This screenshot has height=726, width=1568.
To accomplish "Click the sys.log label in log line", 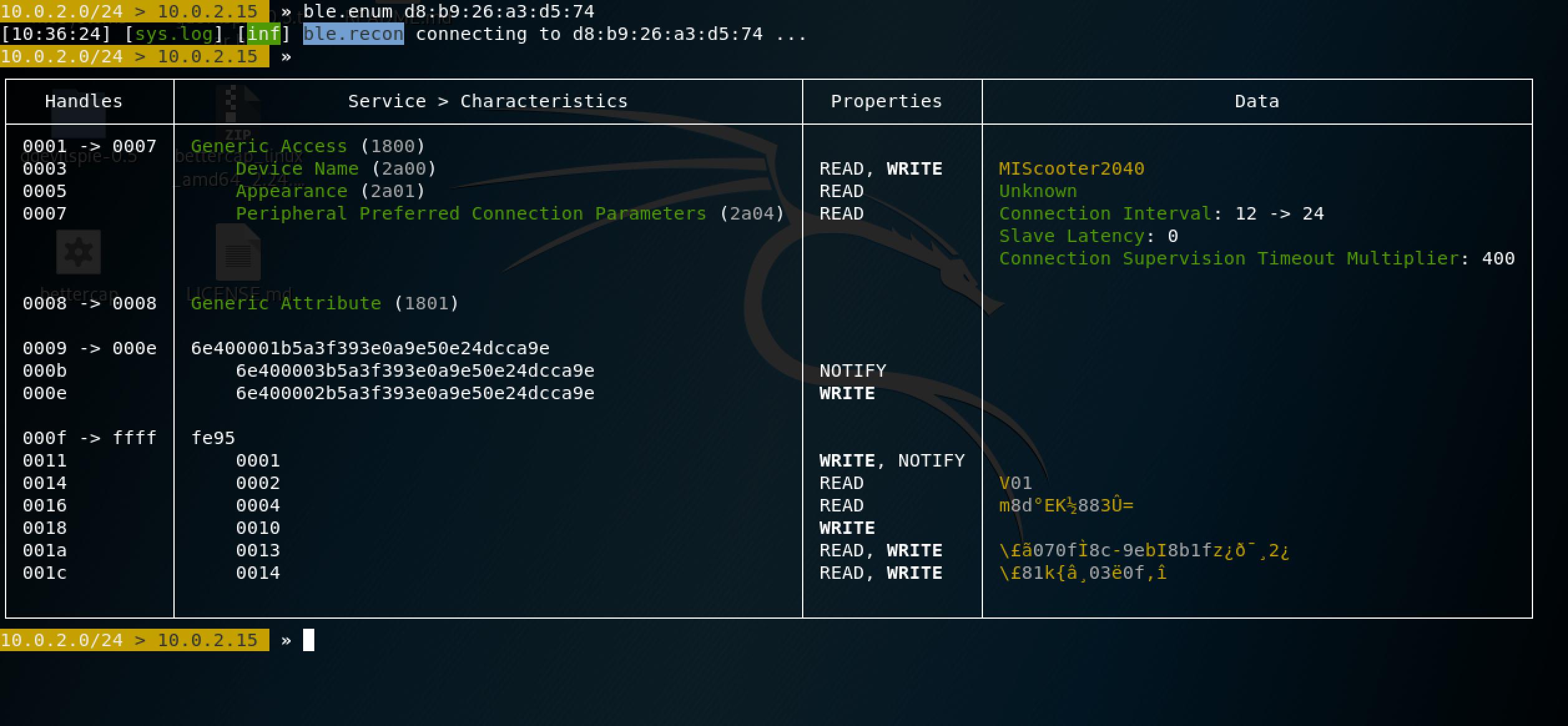I will (174, 34).
